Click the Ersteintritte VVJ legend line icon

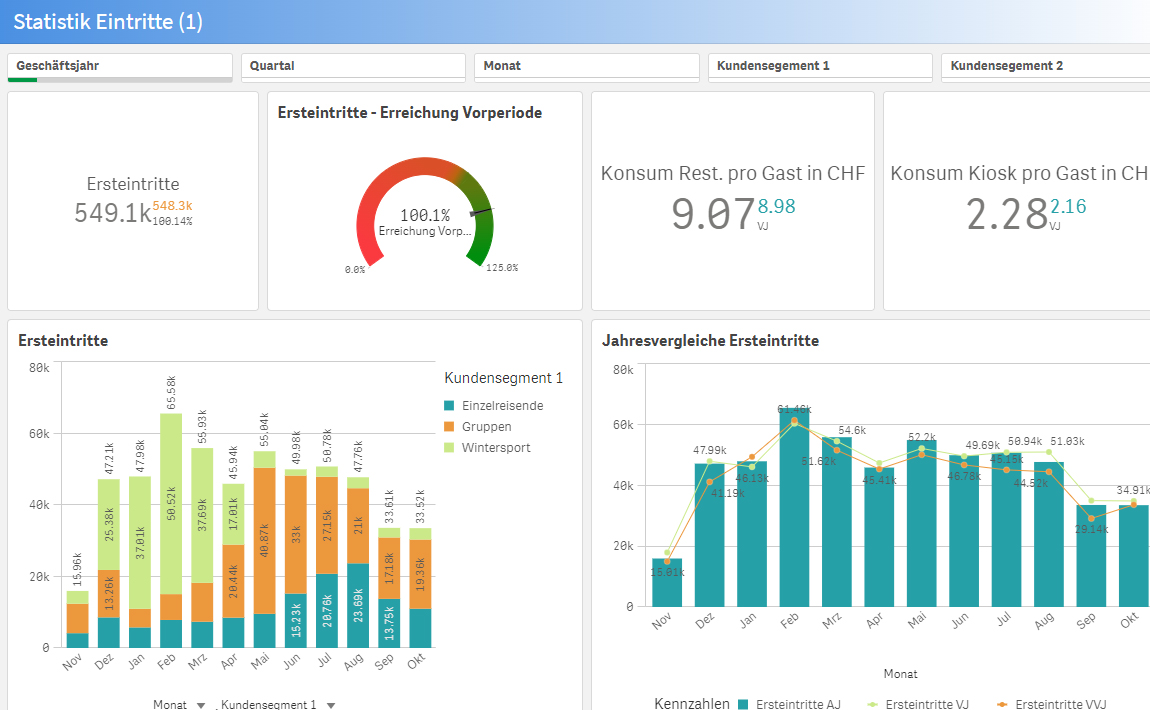tap(1003, 704)
